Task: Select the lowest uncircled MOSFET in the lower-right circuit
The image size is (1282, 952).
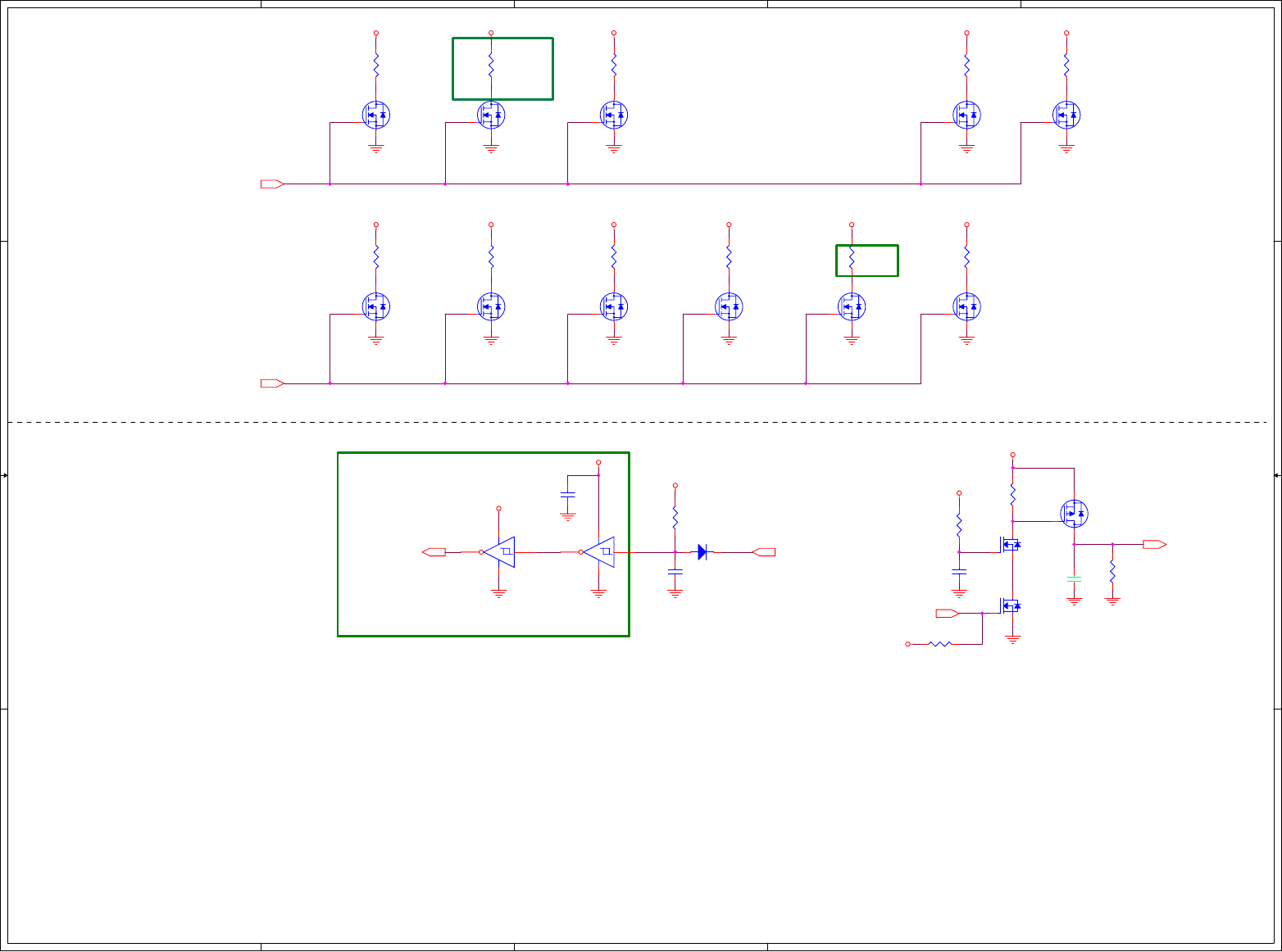Action: pos(1010,606)
